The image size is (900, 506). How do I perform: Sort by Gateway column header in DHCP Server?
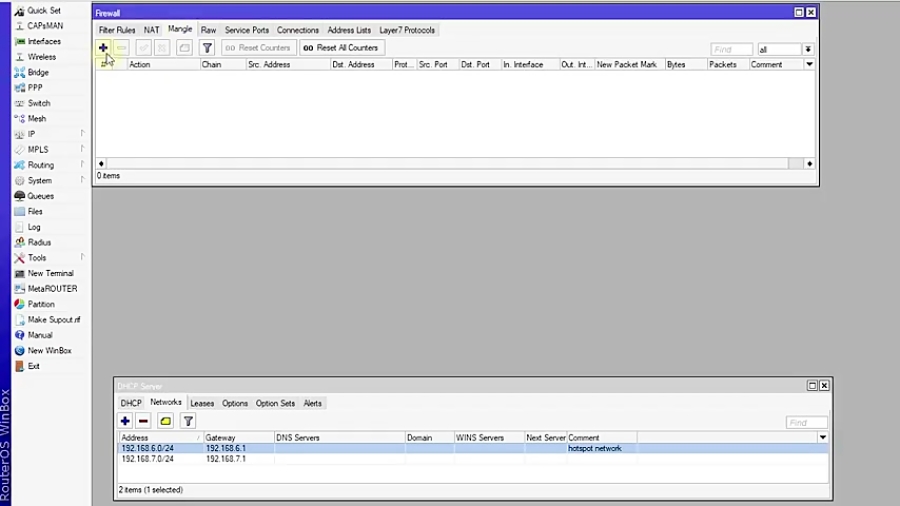pyautogui.click(x=238, y=437)
